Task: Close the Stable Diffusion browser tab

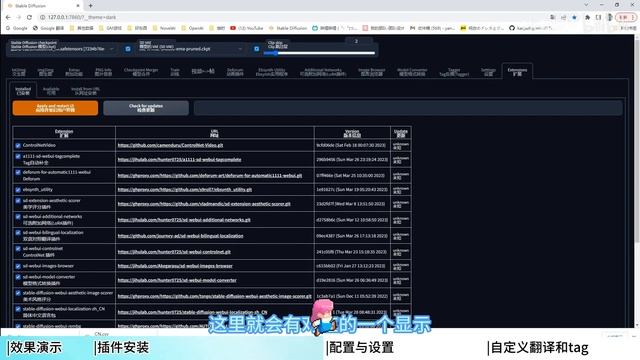Action: pyautogui.click(x=78, y=6)
